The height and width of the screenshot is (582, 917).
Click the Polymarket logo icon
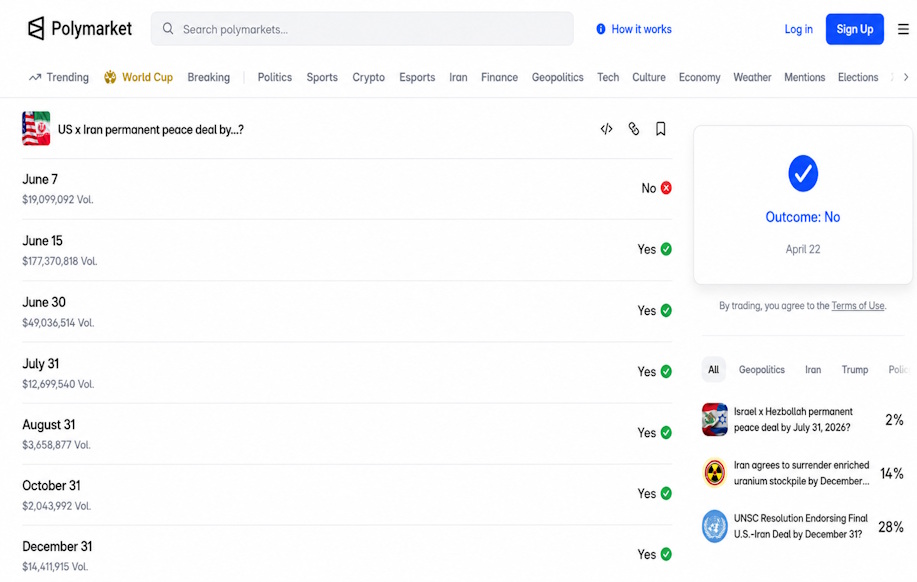[36, 28]
